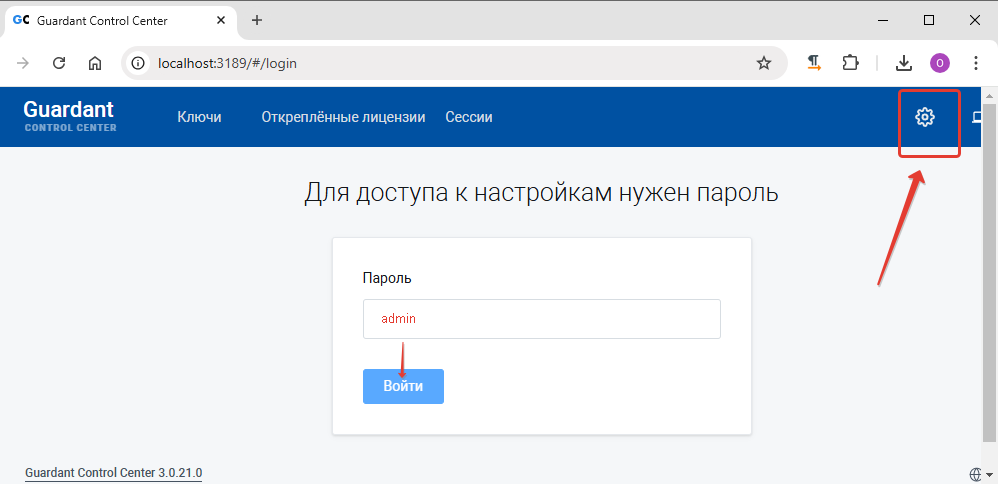
Task: Bookmark this page with the star icon
Action: click(763, 63)
